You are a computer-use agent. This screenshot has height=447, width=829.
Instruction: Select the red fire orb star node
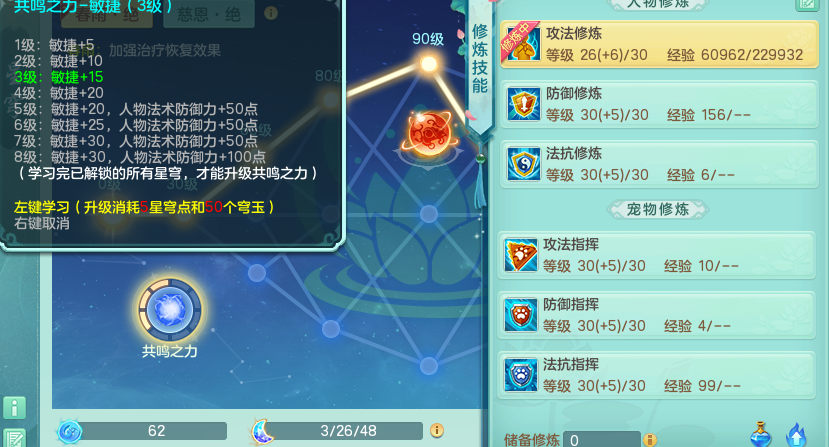[x=429, y=134]
